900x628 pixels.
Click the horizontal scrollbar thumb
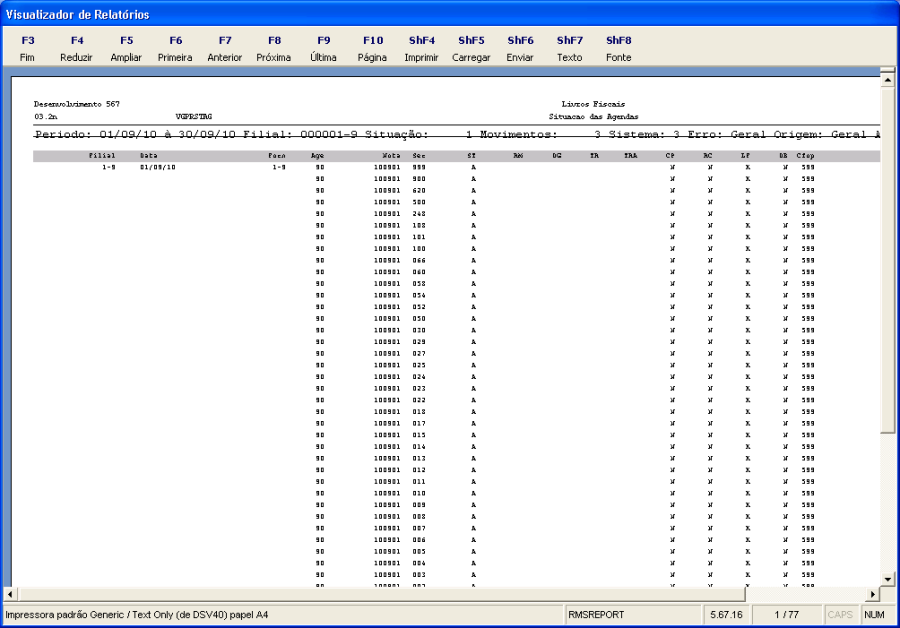click(x=381, y=594)
